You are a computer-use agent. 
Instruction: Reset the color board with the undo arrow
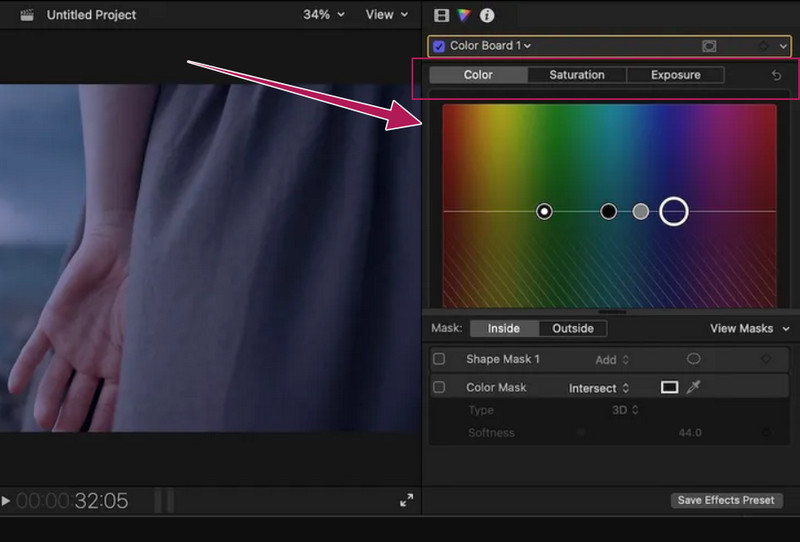(x=777, y=75)
